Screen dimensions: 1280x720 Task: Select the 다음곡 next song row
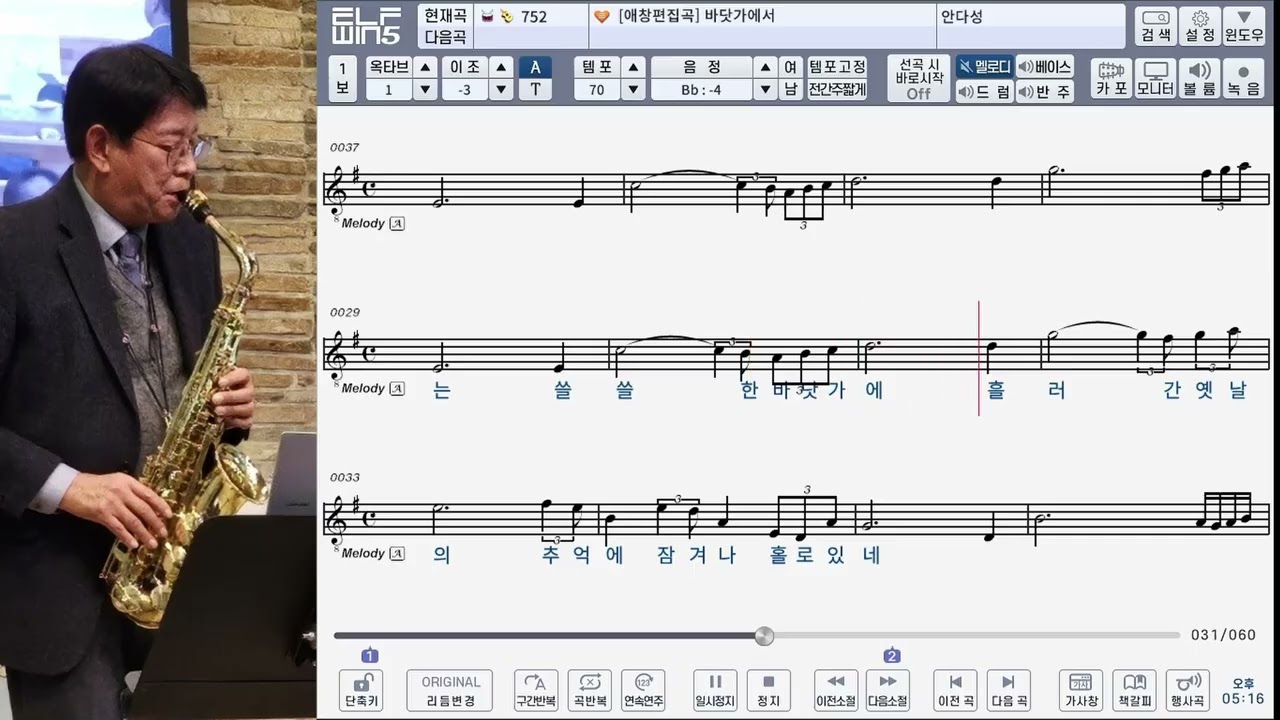click(x=445, y=38)
